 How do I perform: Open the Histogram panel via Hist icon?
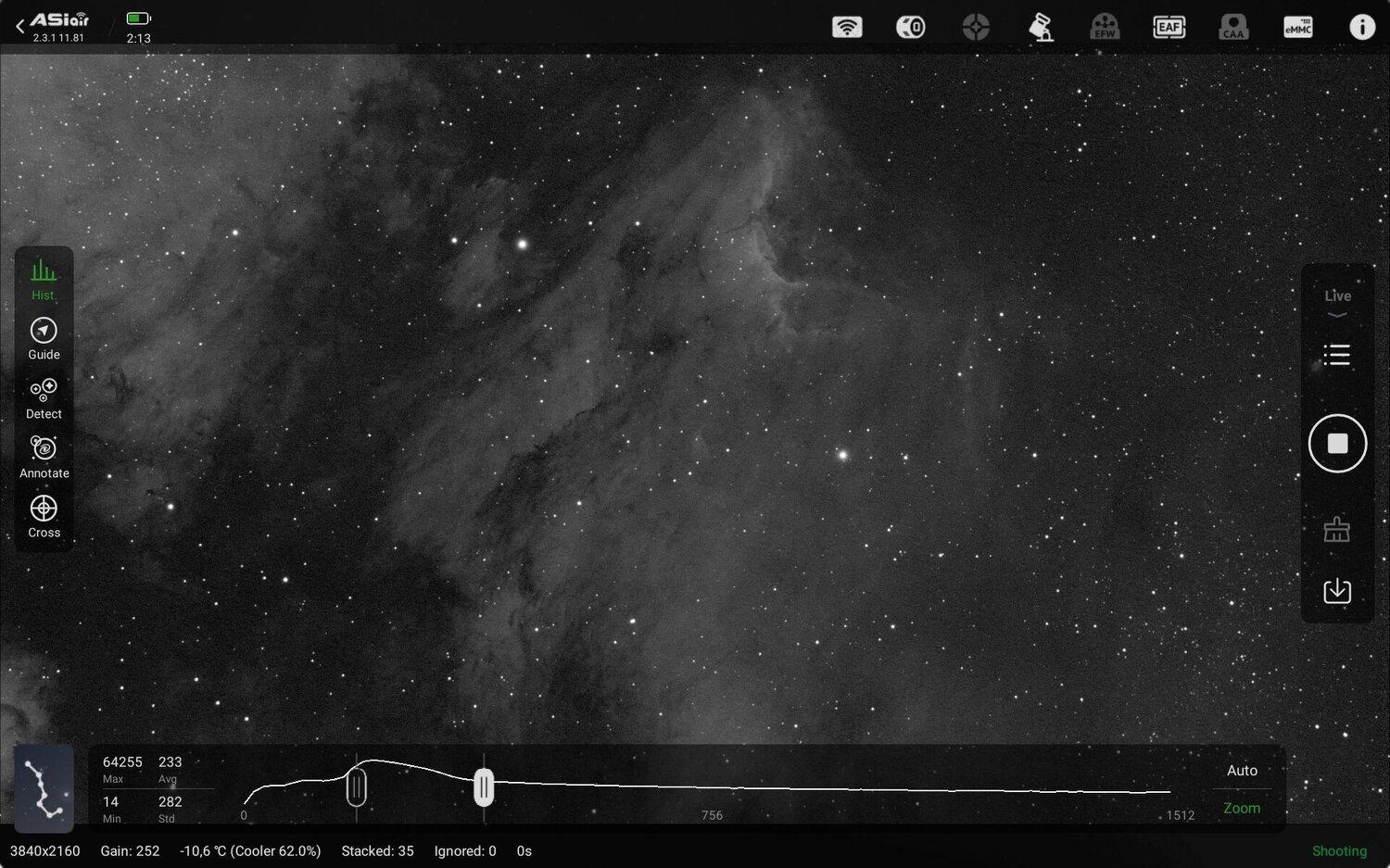coord(44,275)
